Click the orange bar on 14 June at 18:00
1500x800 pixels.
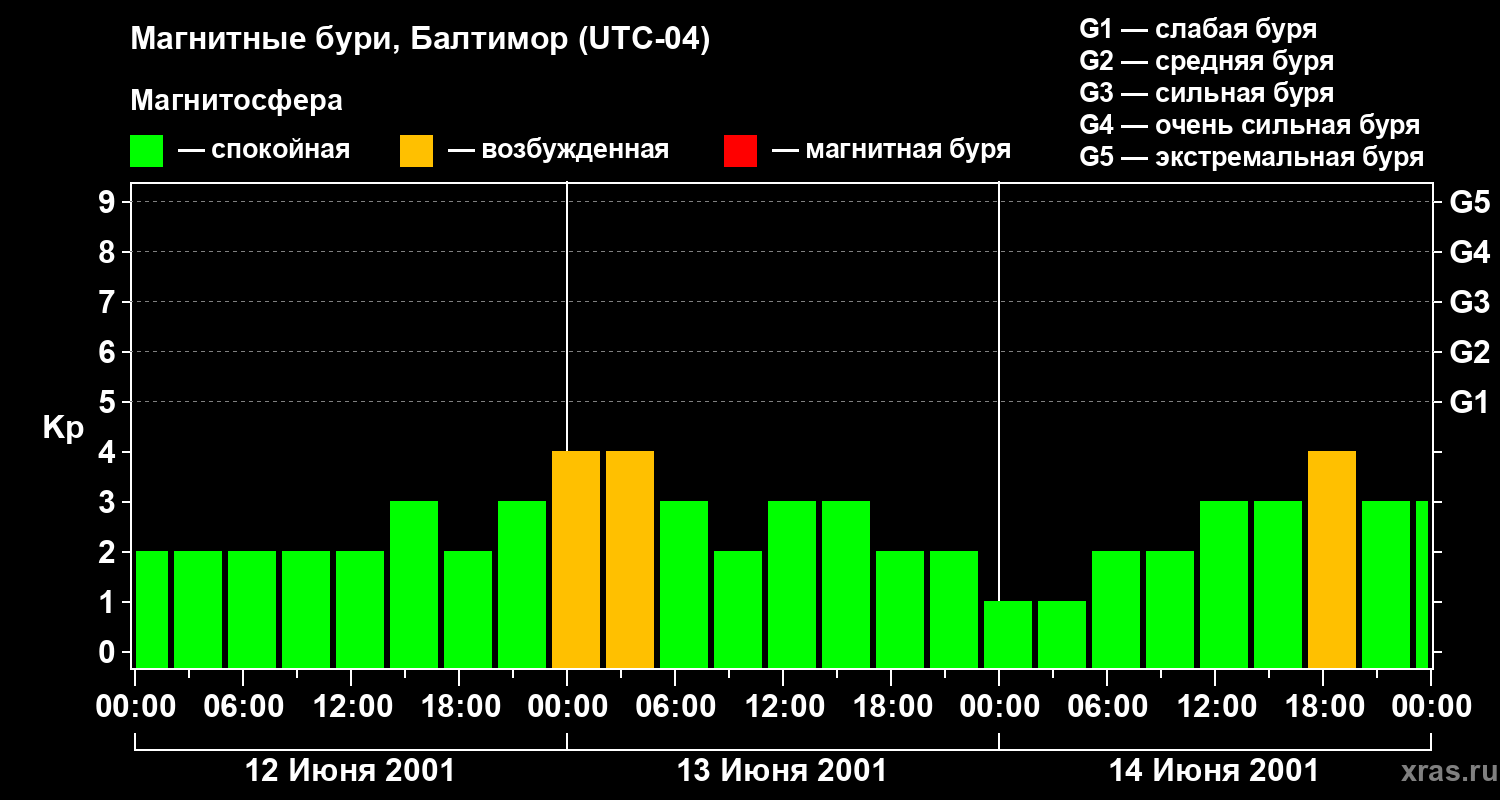(x=1332, y=559)
